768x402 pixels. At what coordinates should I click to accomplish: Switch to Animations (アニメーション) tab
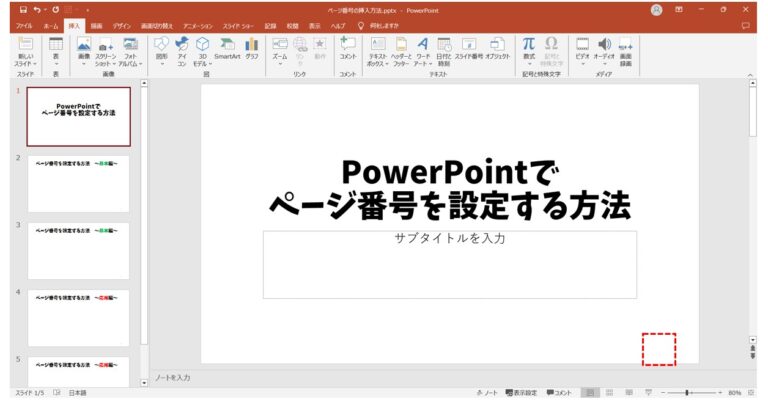[198, 26]
